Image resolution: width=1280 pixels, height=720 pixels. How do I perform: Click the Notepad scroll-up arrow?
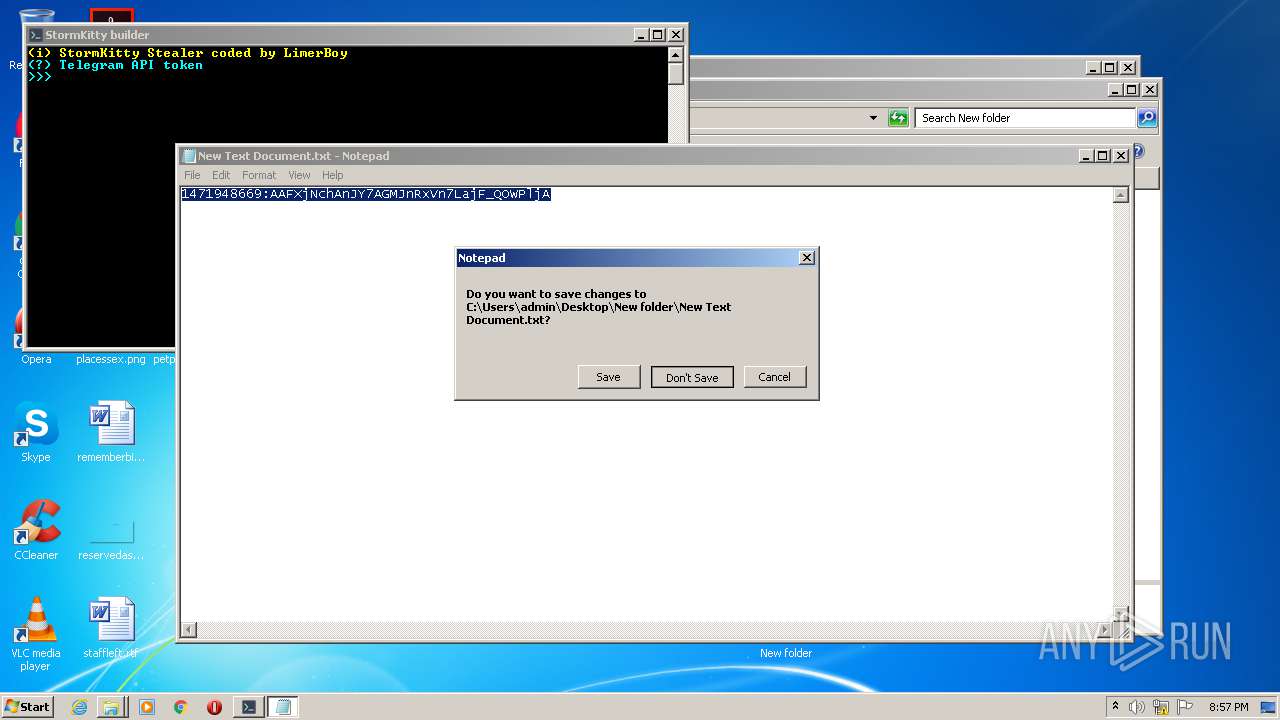point(1121,195)
